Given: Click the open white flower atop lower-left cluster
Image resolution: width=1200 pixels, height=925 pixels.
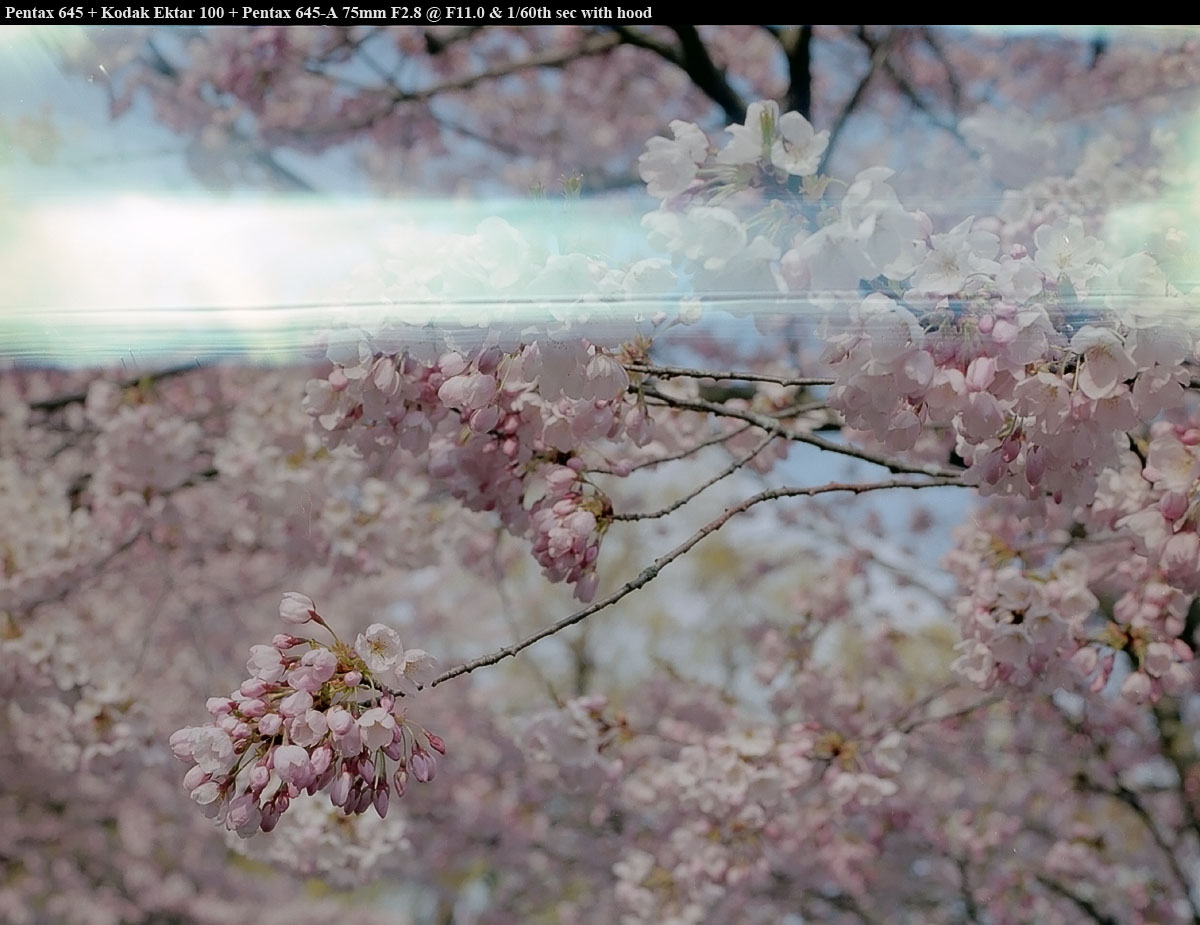Looking at the screenshot, I should click(380, 647).
